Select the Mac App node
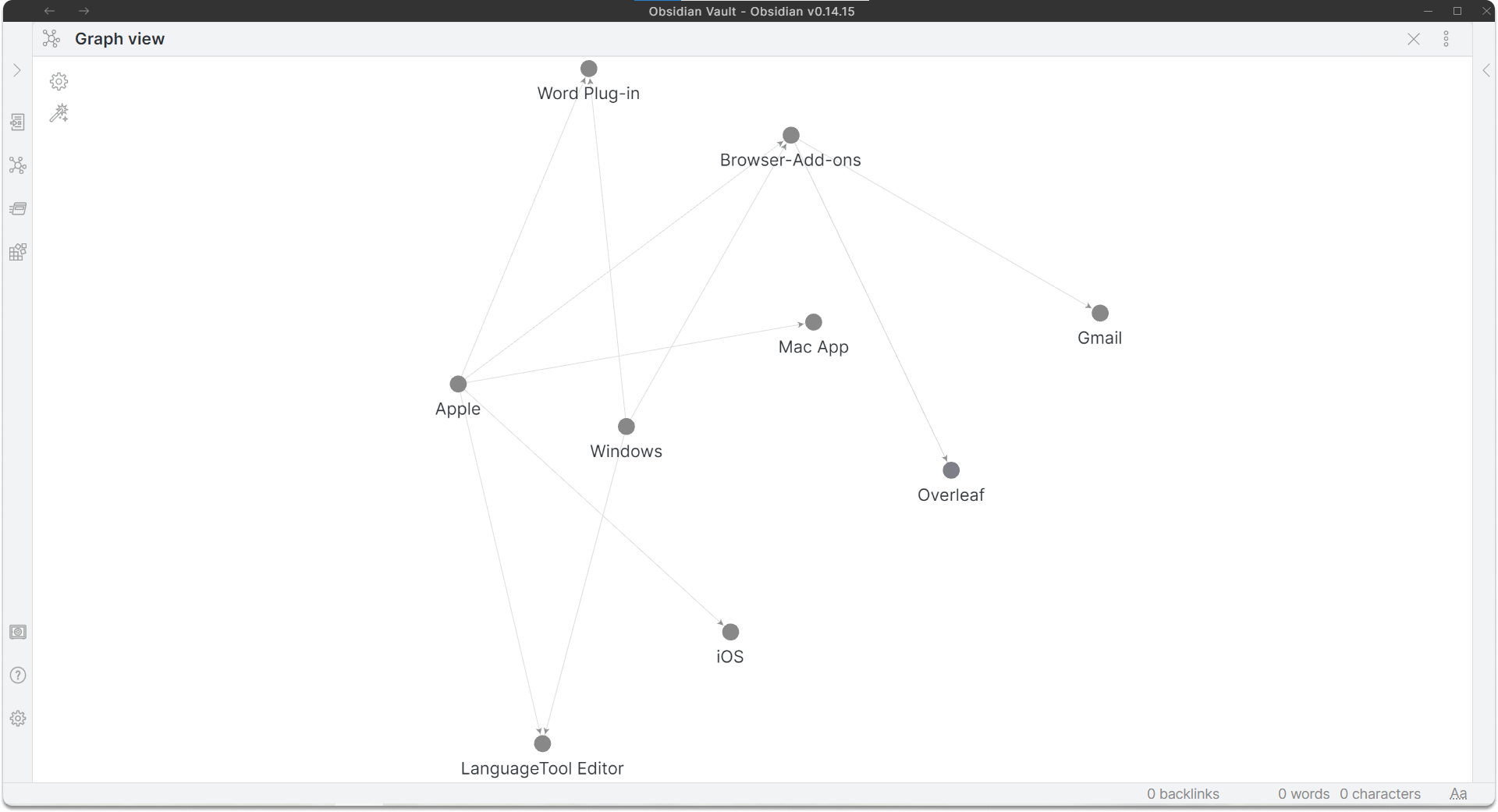 tap(814, 322)
